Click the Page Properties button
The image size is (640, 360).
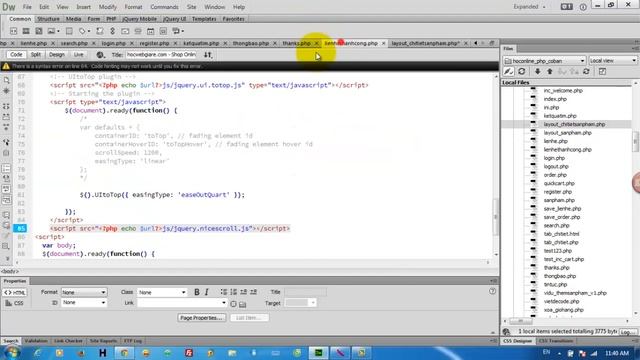point(201,318)
